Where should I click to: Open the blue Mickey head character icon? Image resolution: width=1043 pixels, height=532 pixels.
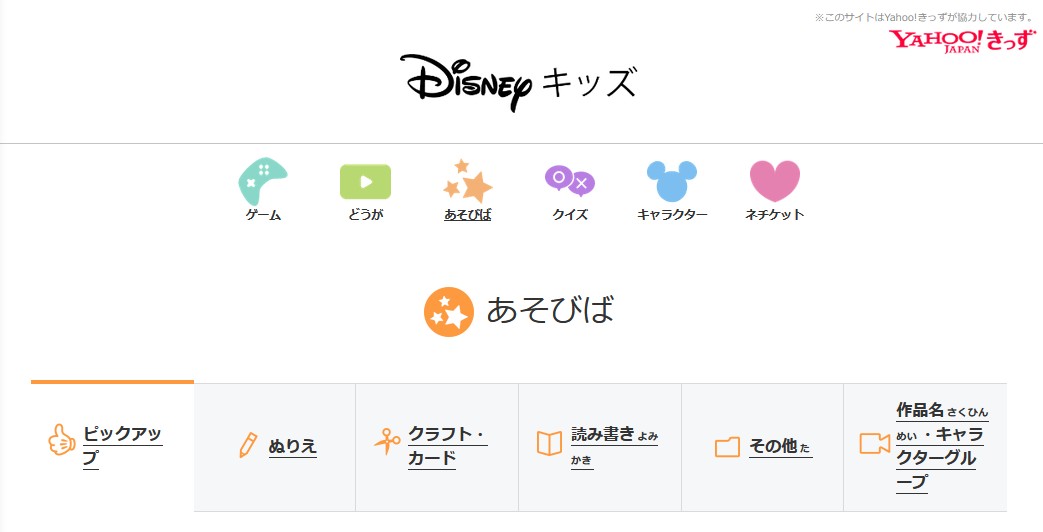(672, 181)
